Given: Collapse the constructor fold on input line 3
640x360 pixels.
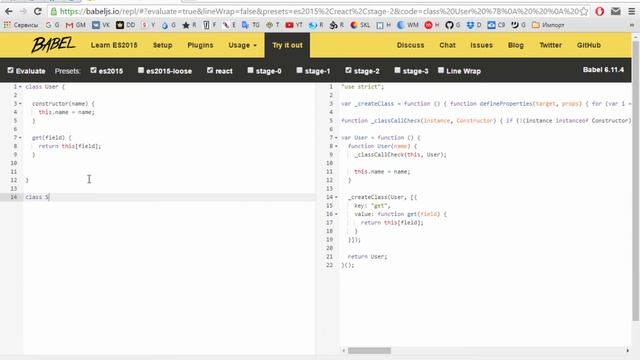Looking at the screenshot, I should (20, 104).
